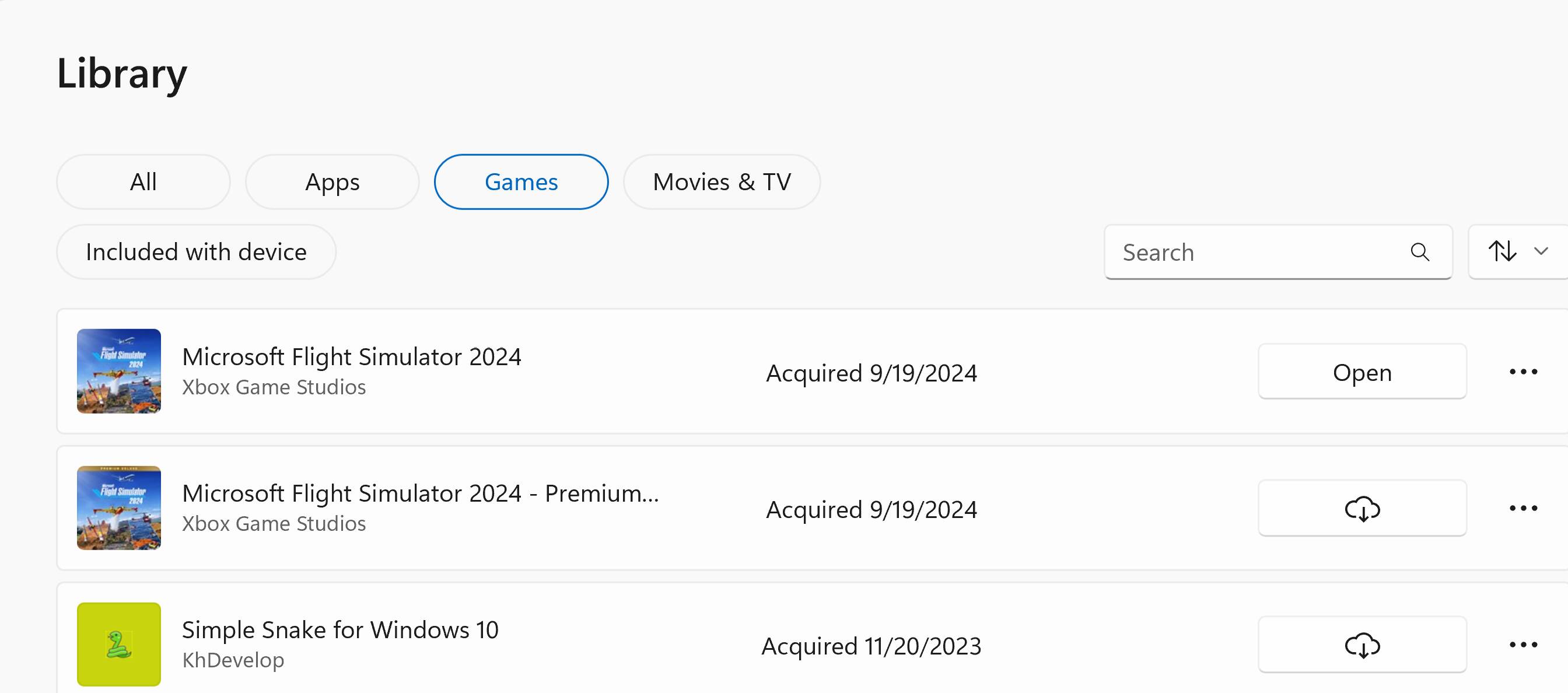This screenshot has width=1568, height=693.
Task: Open more options for Flight Simulator Premium edition
Action: (1523, 509)
